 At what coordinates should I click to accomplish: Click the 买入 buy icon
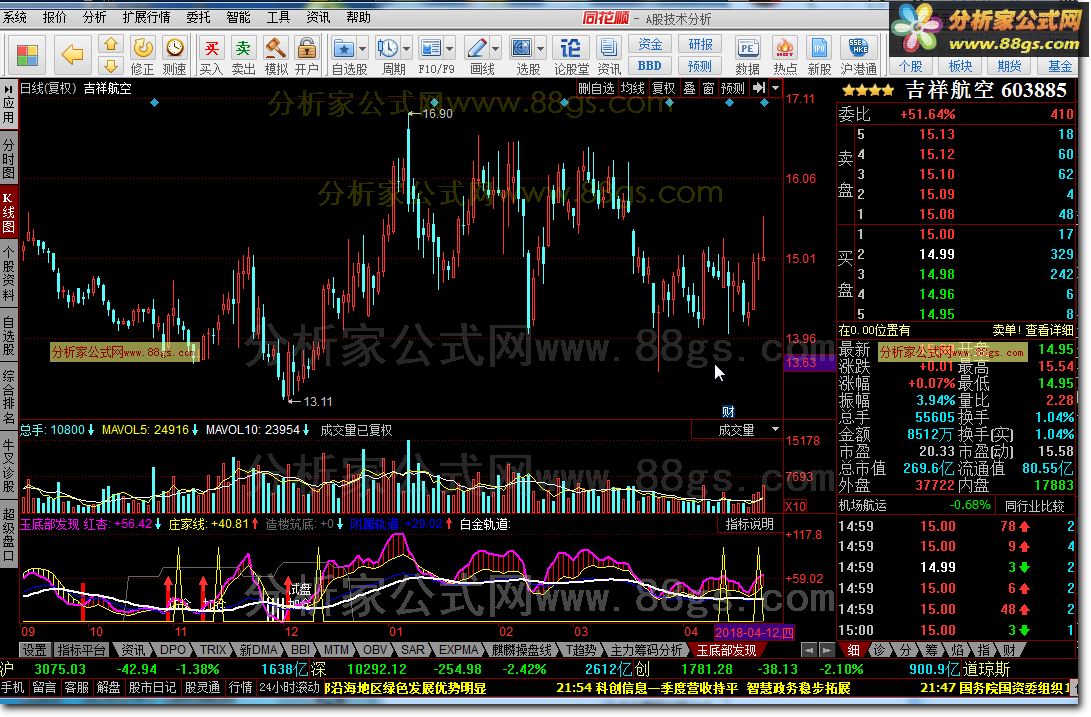click(x=211, y=48)
